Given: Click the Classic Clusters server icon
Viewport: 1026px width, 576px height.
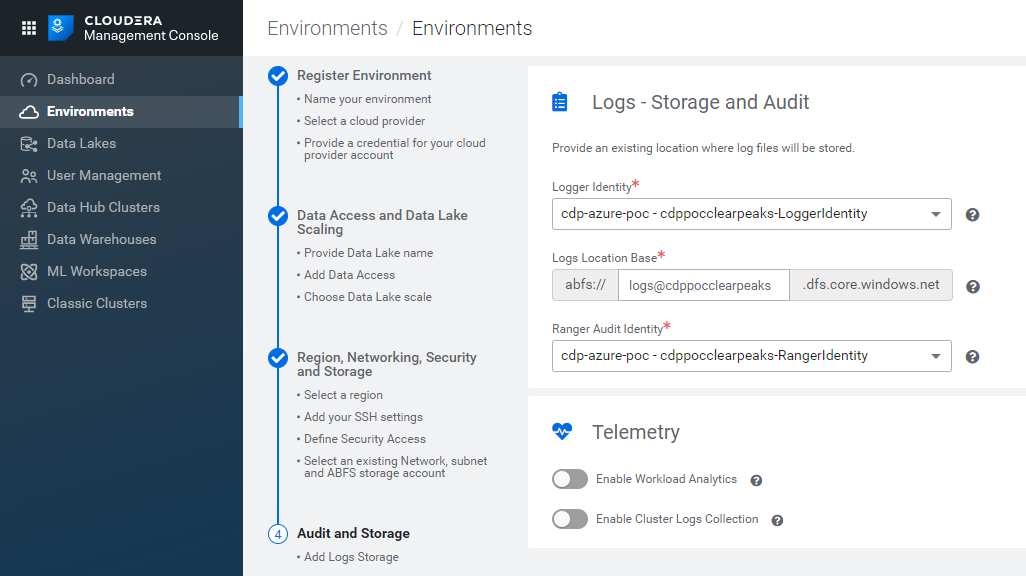Looking at the screenshot, I should [x=29, y=304].
